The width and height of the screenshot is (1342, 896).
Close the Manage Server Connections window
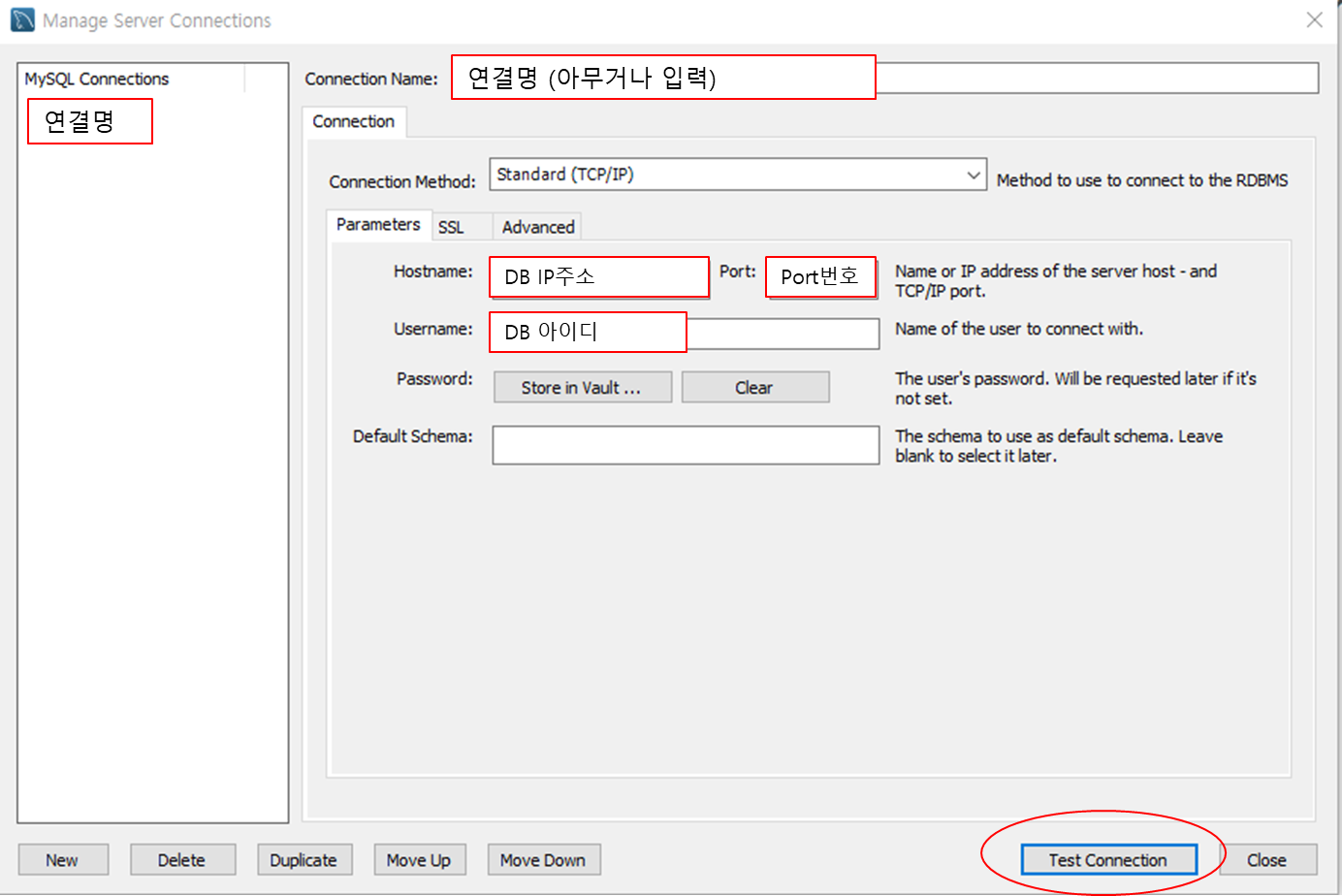tap(1314, 19)
